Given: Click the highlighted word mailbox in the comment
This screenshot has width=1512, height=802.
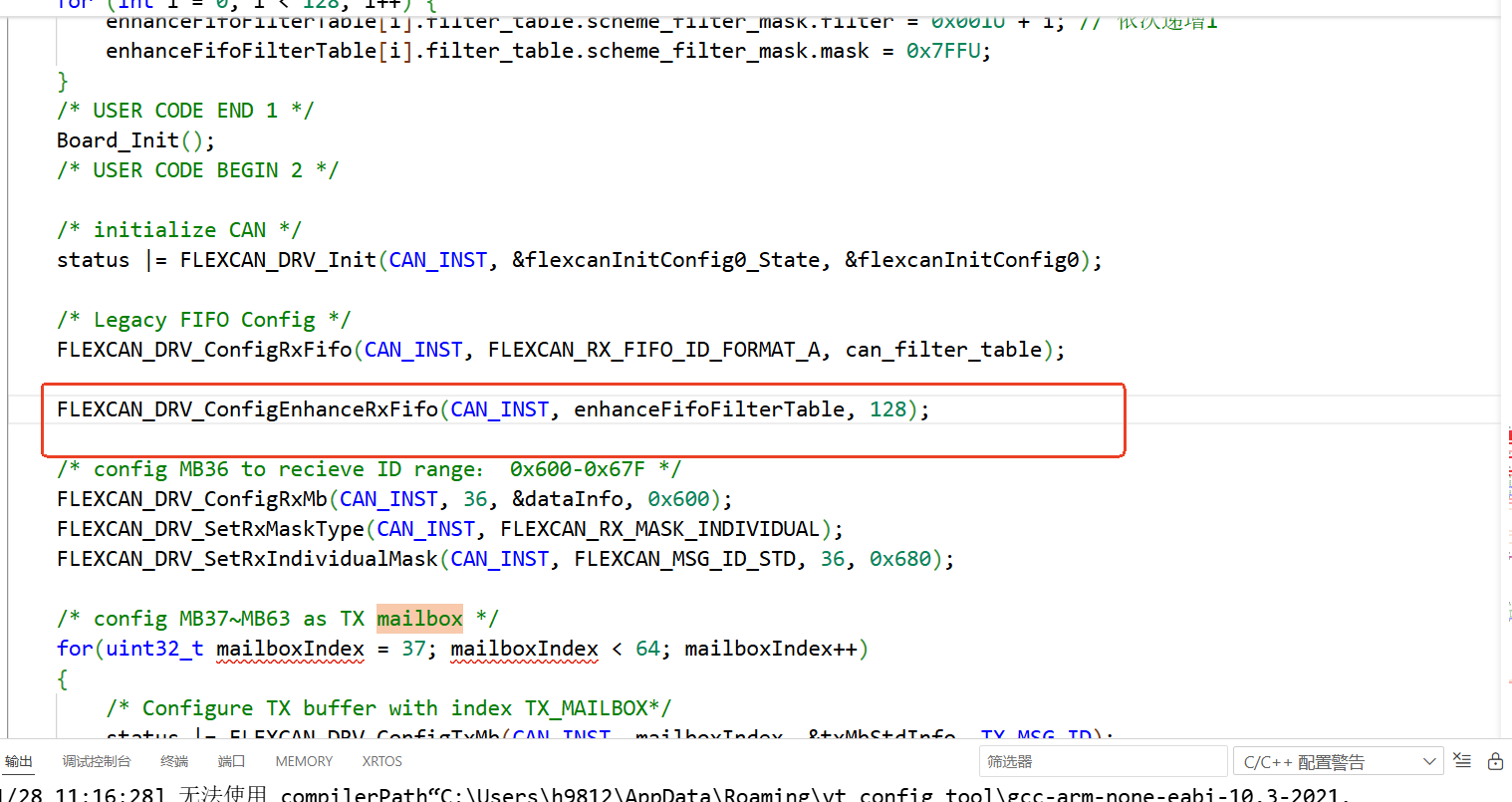Looking at the screenshot, I should (419, 619).
